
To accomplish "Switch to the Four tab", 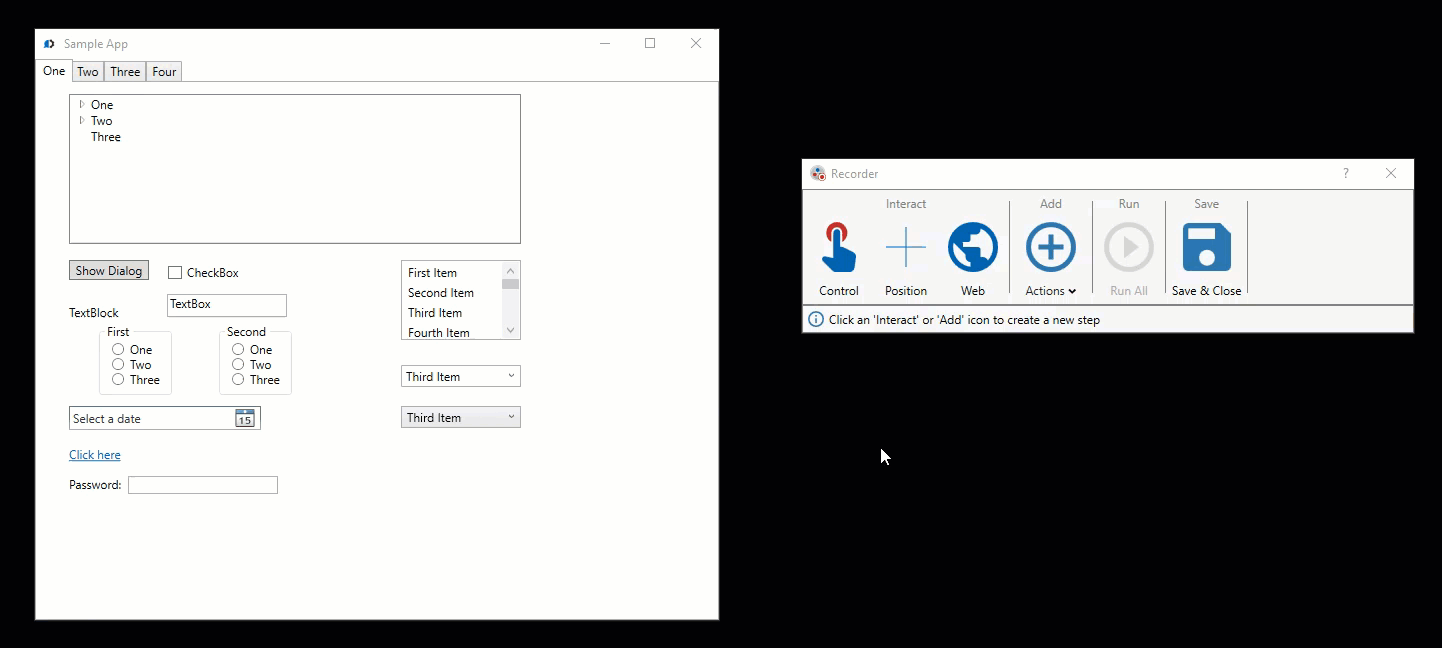I will [x=164, y=72].
